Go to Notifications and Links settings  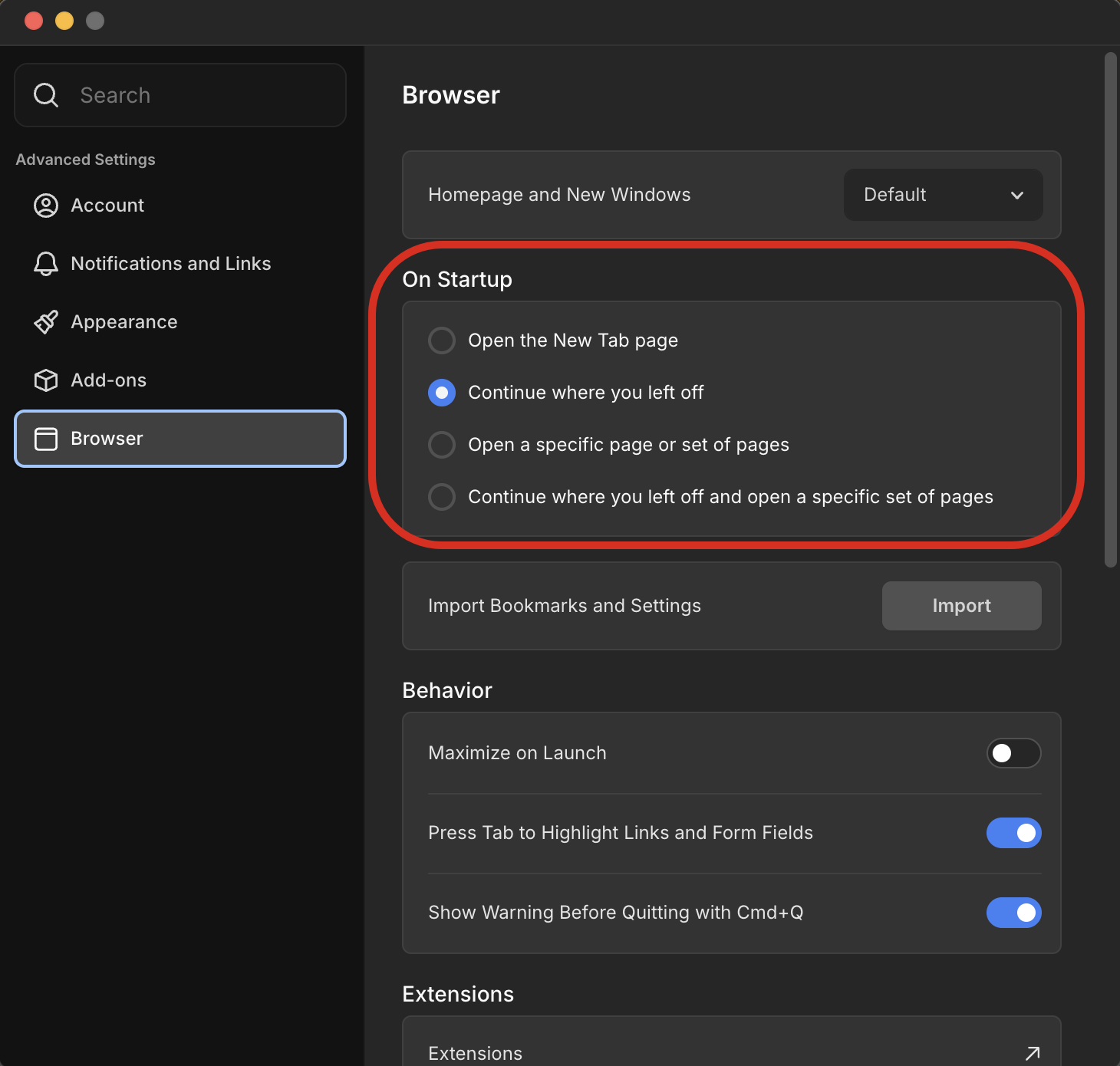click(x=180, y=264)
